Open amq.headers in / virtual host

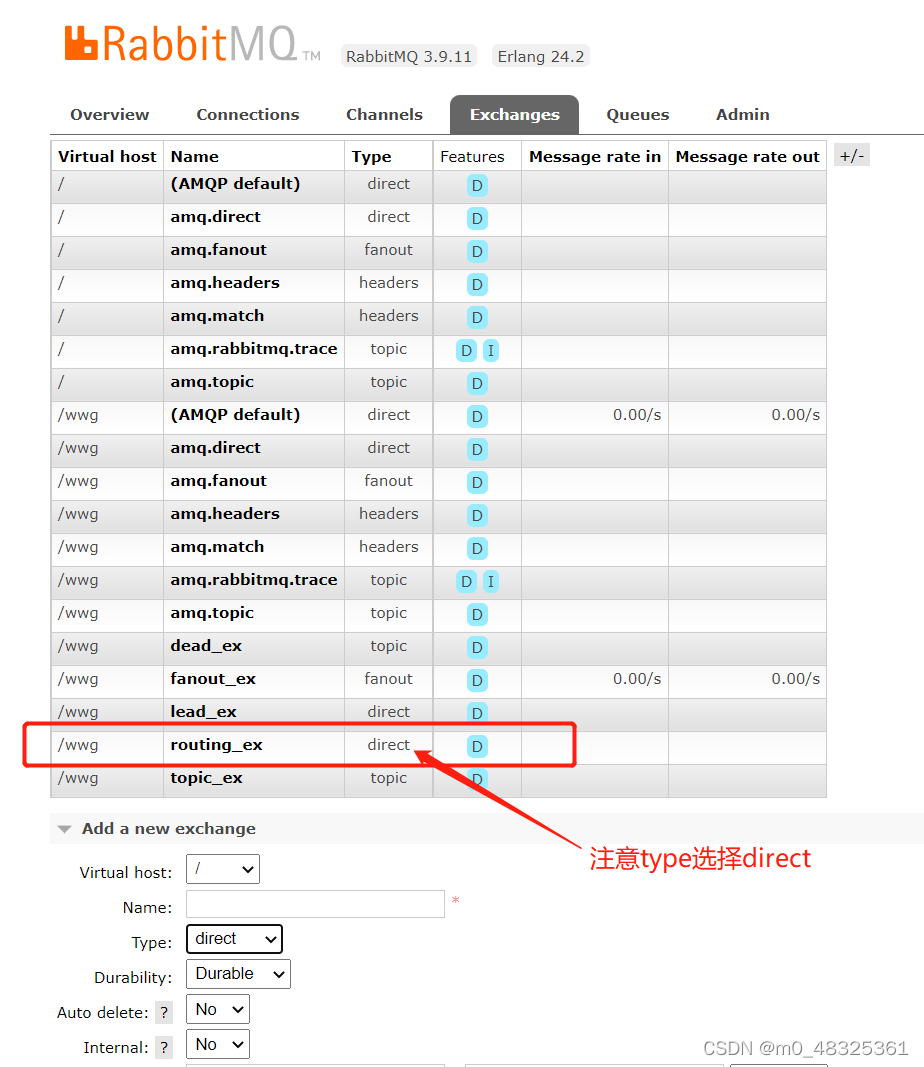pyautogui.click(x=225, y=282)
